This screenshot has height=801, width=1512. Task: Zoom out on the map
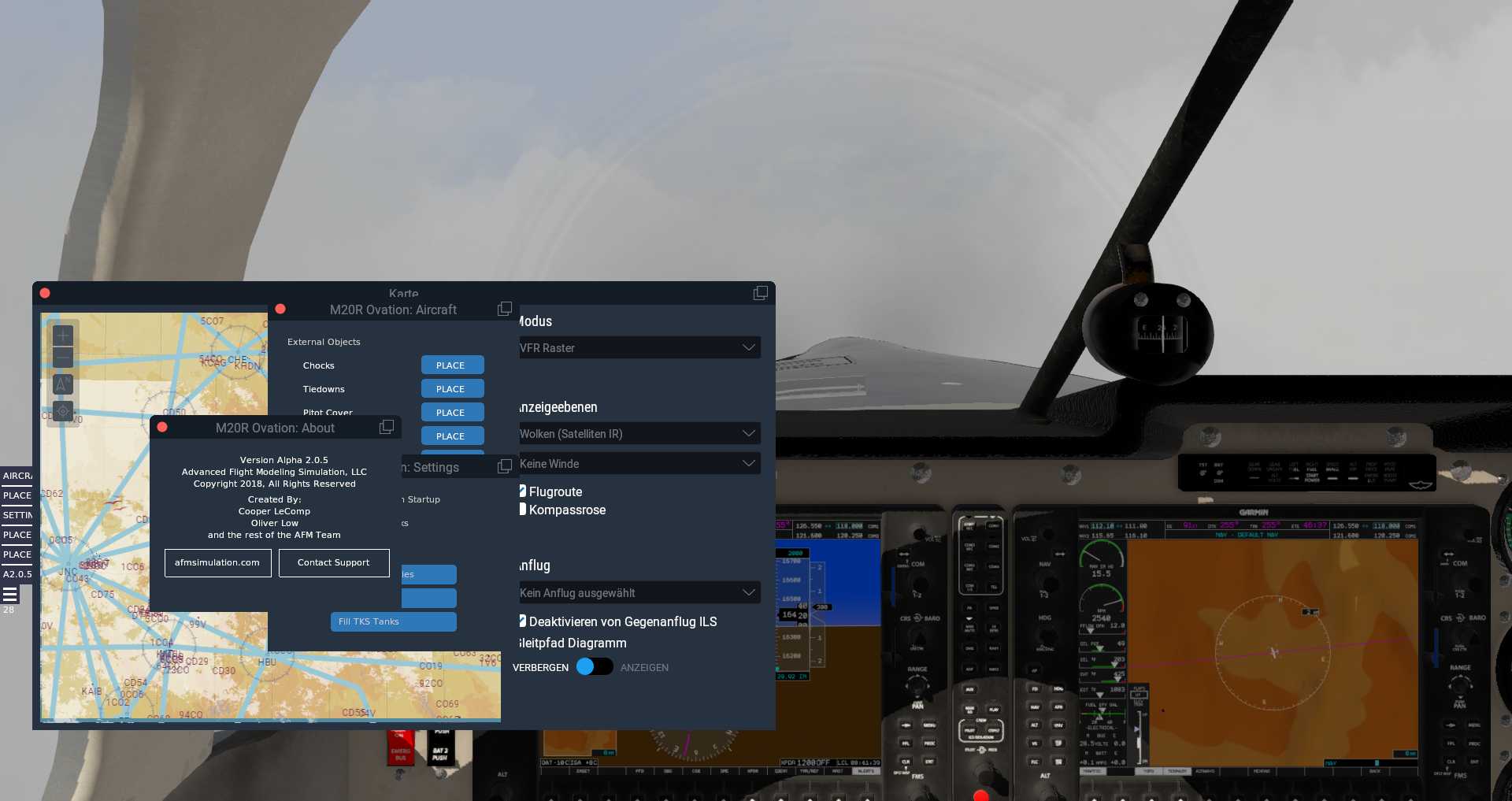point(63,358)
